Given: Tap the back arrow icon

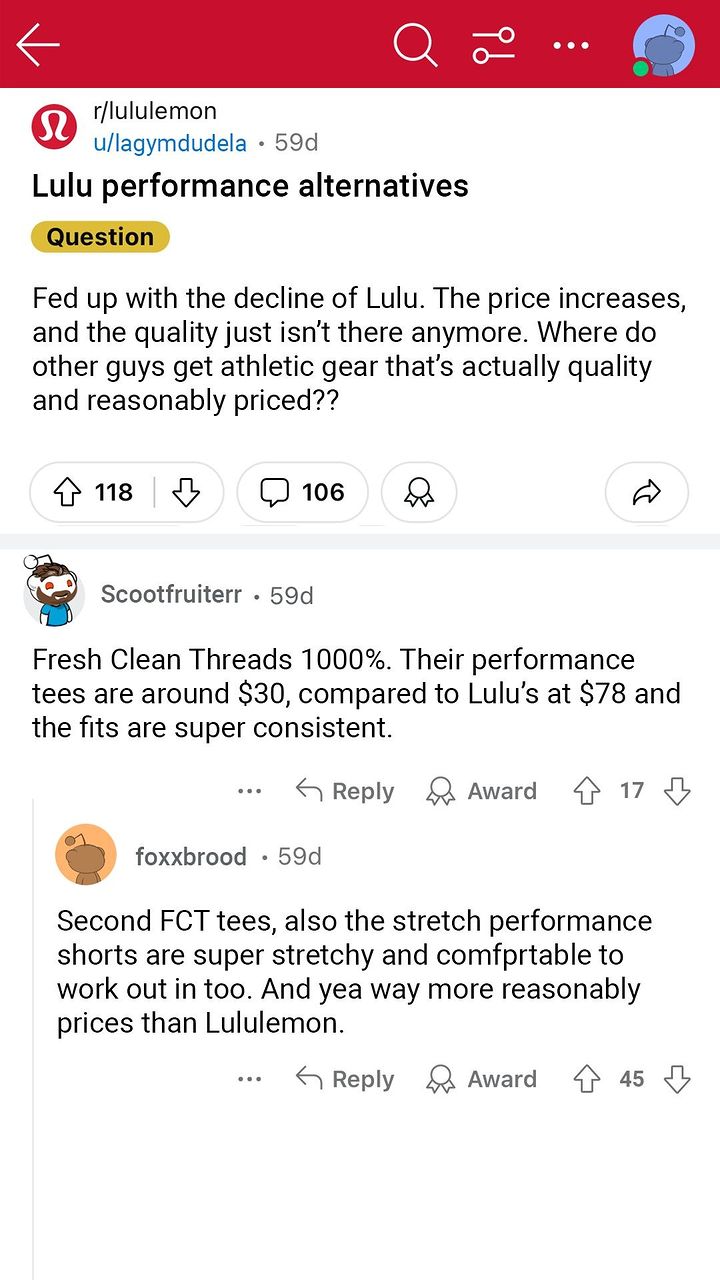Looking at the screenshot, I should (x=38, y=45).
